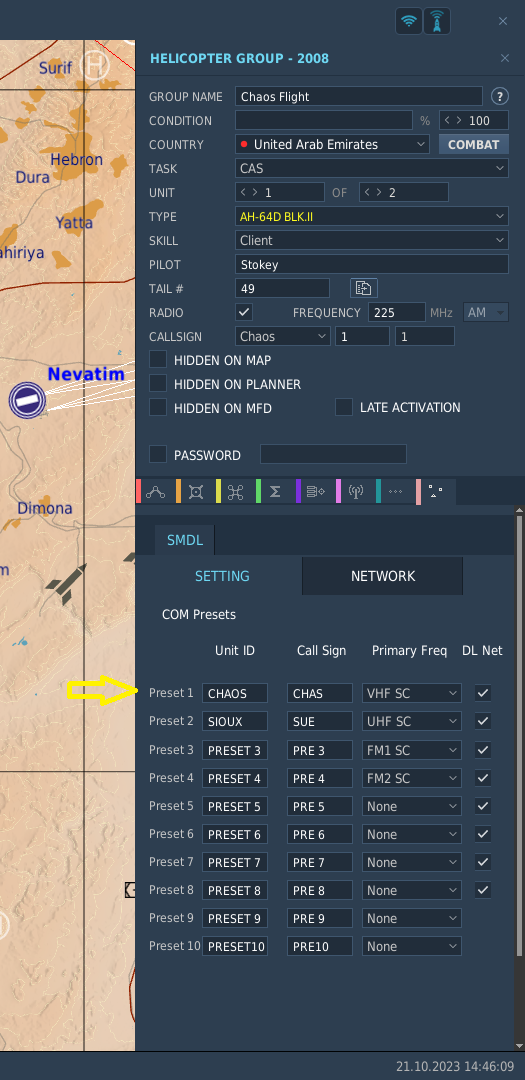
Task: Open the Route tab icon
Action: [x=156, y=492]
